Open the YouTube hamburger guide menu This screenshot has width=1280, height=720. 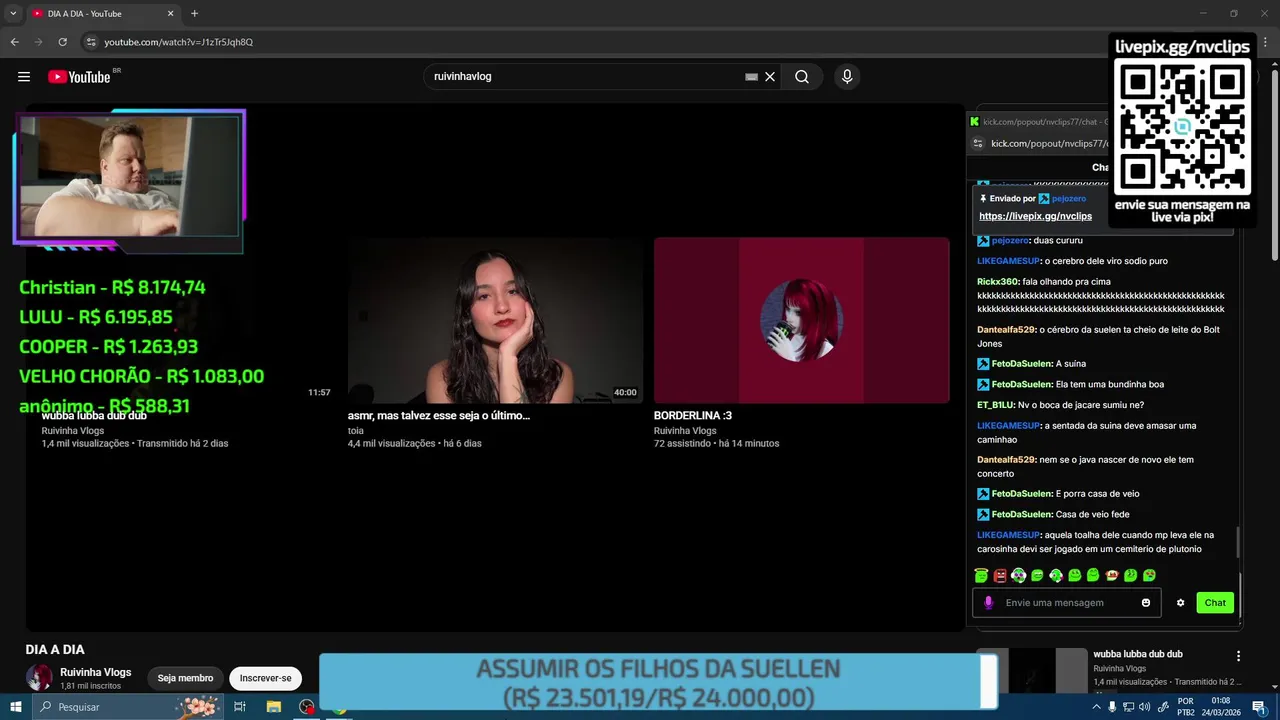(x=24, y=77)
